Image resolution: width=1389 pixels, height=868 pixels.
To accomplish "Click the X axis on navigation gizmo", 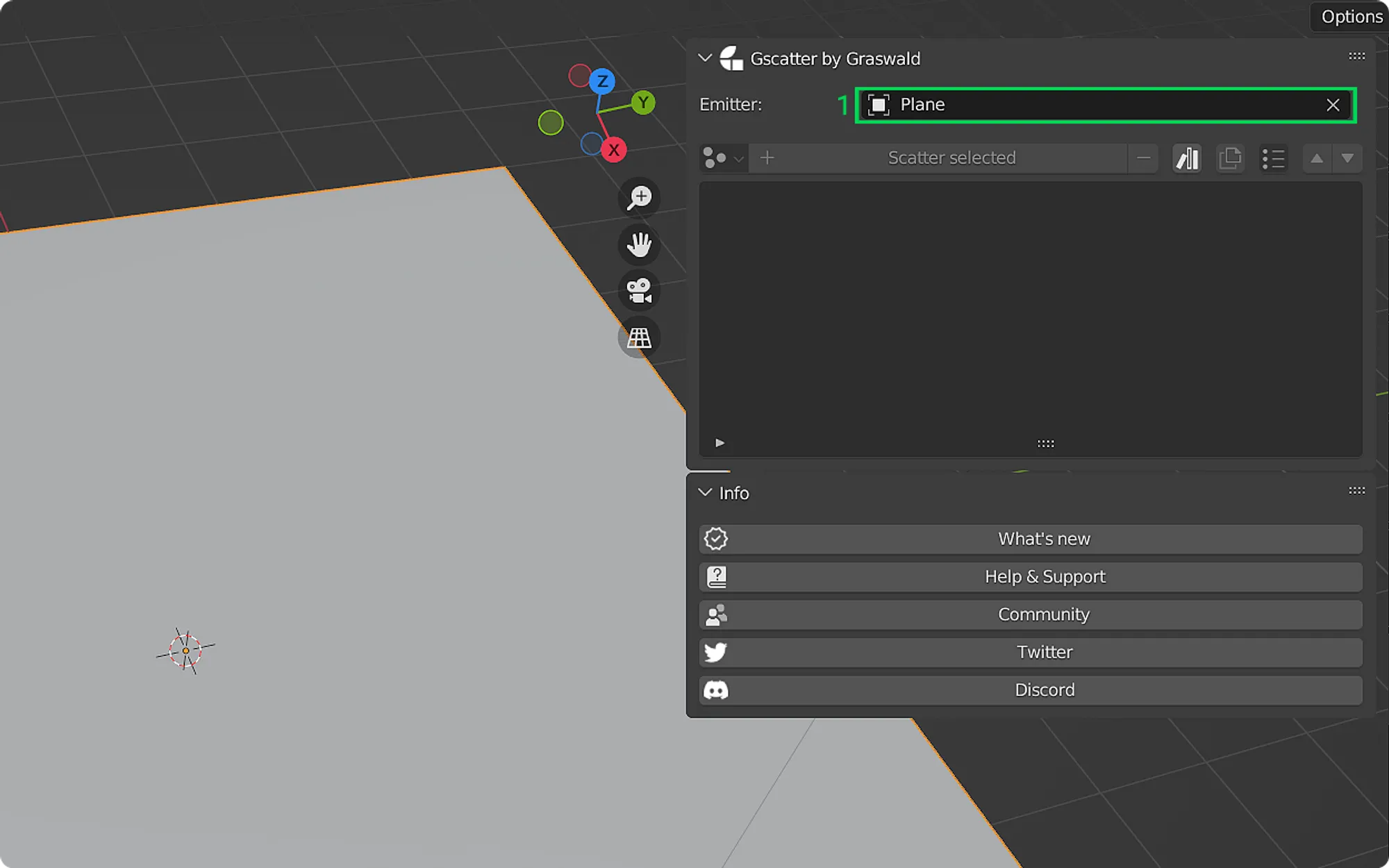I will point(614,150).
